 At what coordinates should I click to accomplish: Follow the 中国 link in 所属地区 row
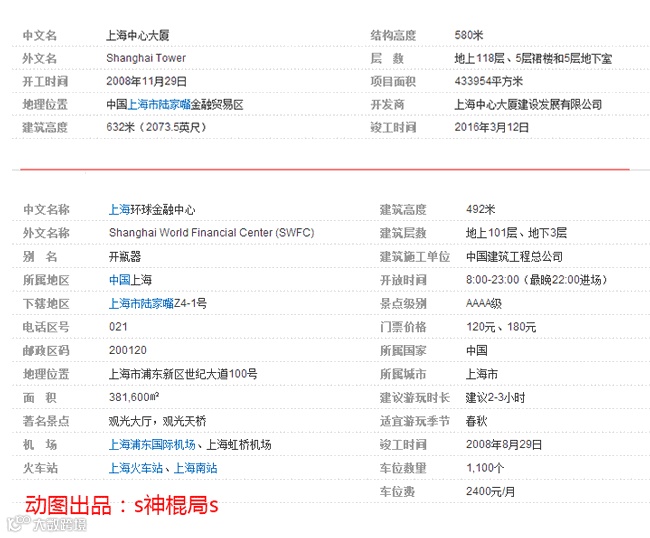[119, 280]
